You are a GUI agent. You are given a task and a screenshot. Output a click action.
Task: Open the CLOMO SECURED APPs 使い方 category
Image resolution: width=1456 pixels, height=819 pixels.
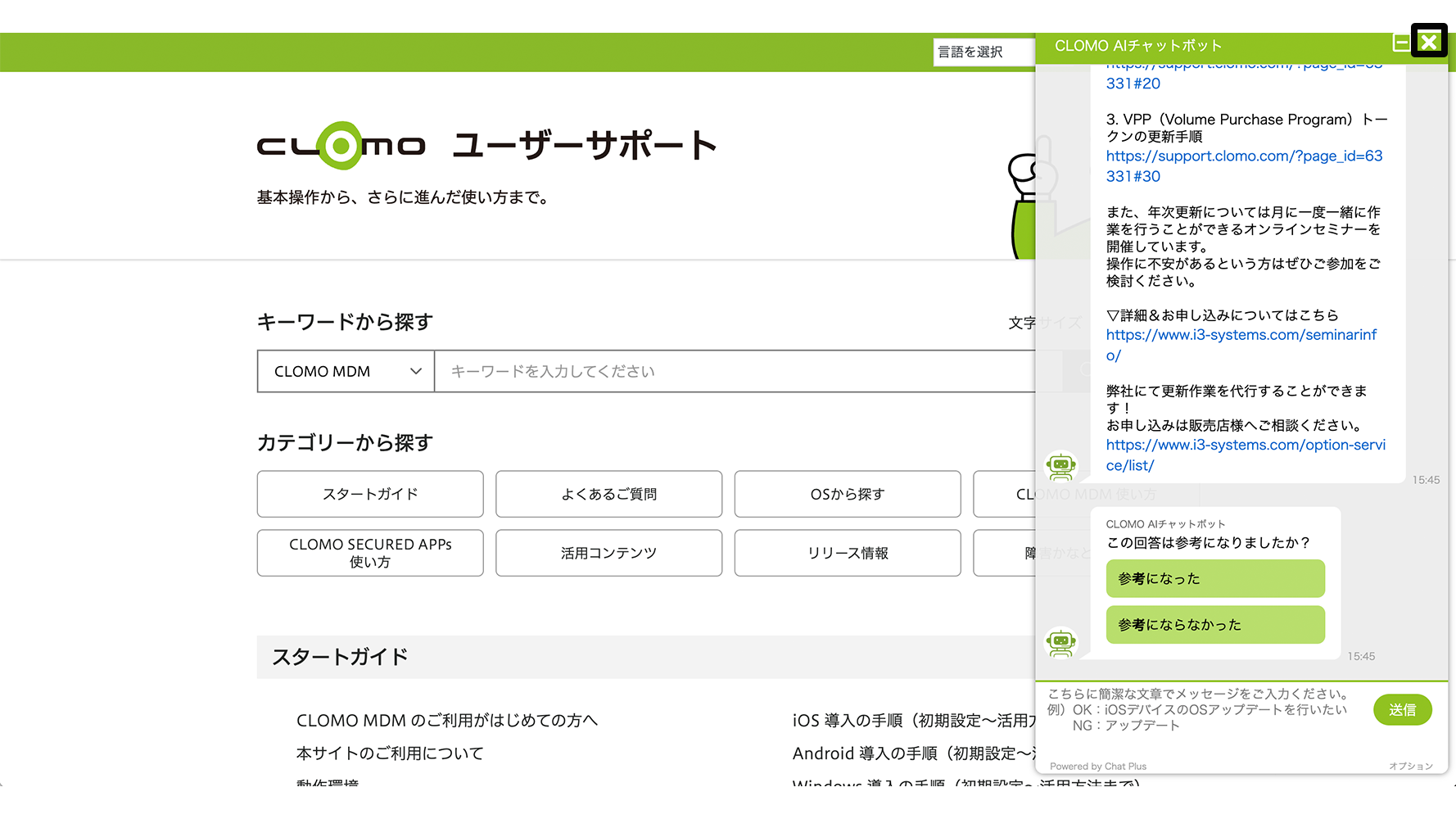coord(370,553)
